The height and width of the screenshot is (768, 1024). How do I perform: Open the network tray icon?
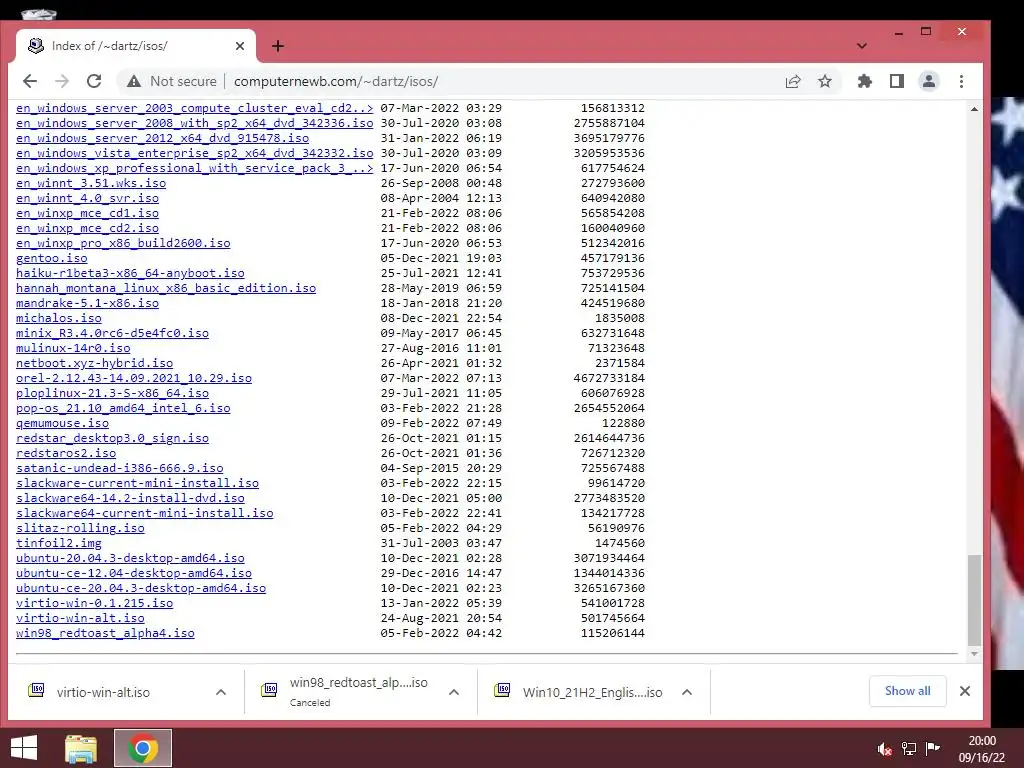[x=908, y=749]
